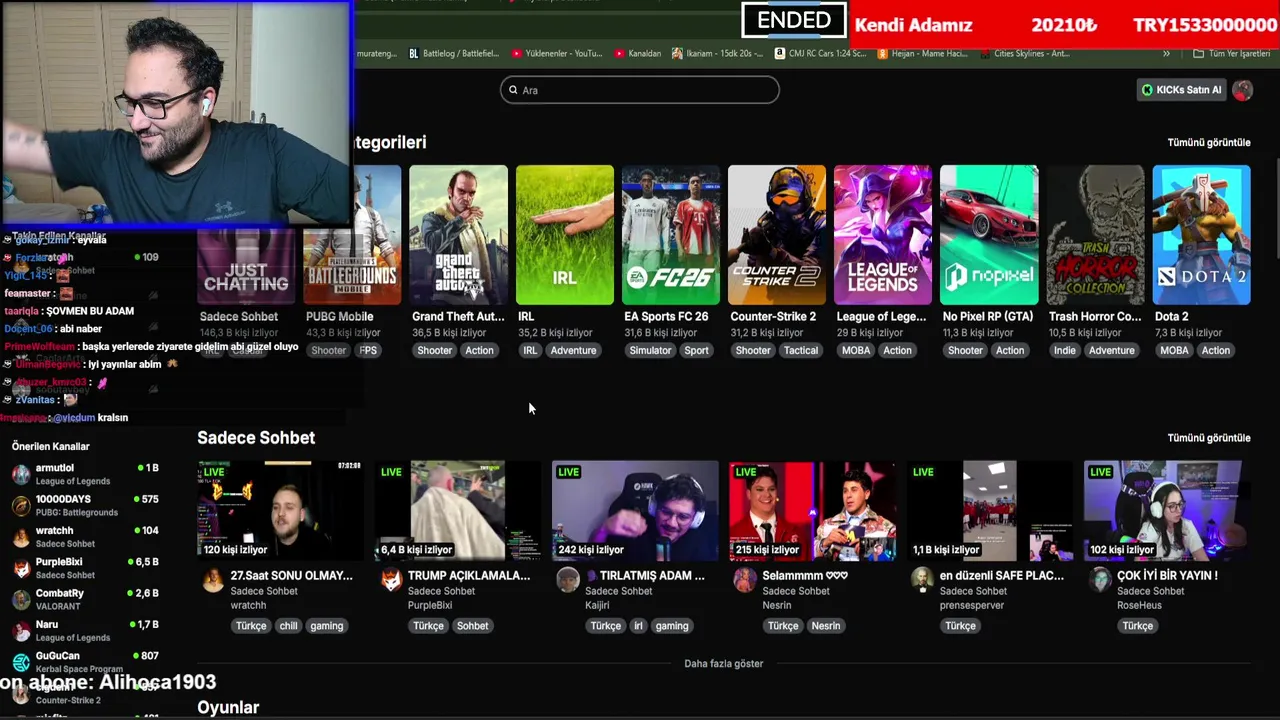The image size is (1280, 720).
Task: Select the MOBA tag under Dota 2
Action: tap(1174, 350)
